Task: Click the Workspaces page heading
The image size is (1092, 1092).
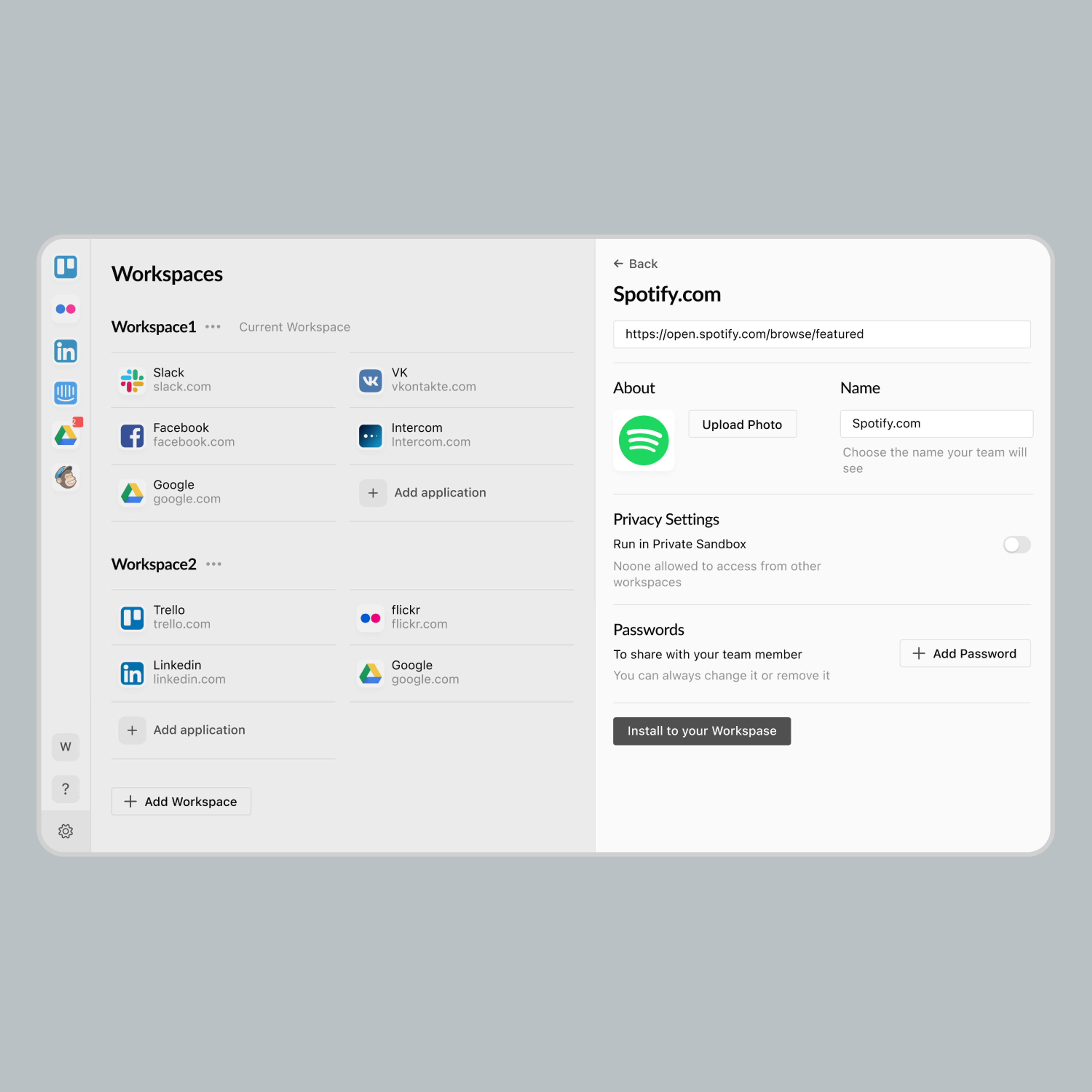Action: click(167, 274)
